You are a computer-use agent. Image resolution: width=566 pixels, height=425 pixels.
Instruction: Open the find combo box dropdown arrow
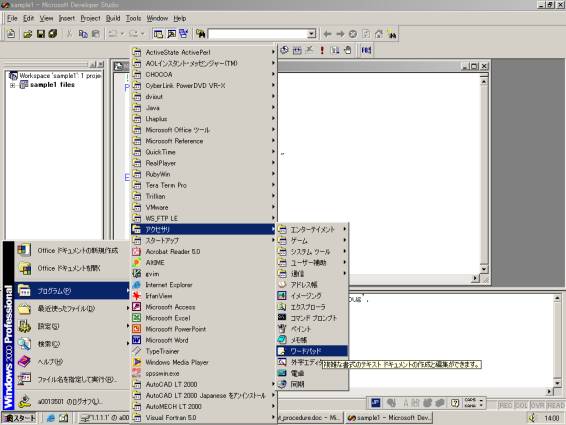coord(312,34)
